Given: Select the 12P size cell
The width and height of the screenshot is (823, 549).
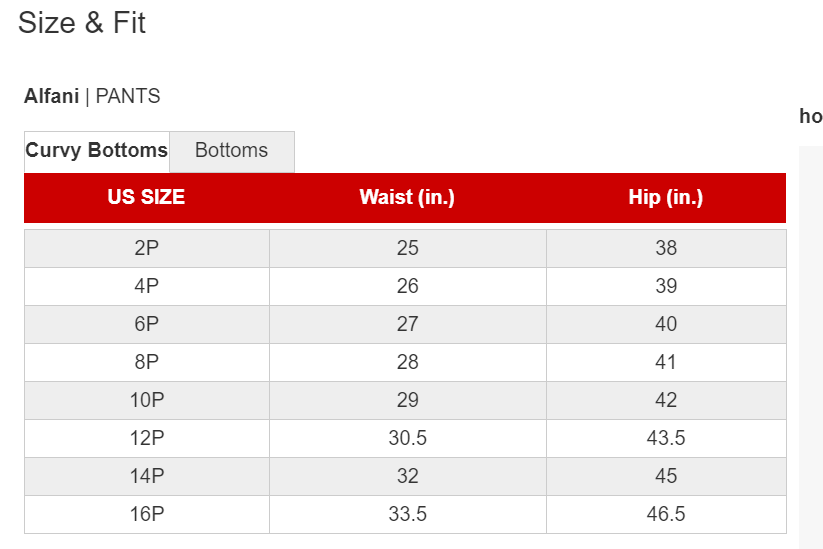Looking at the screenshot, I should point(146,438).
